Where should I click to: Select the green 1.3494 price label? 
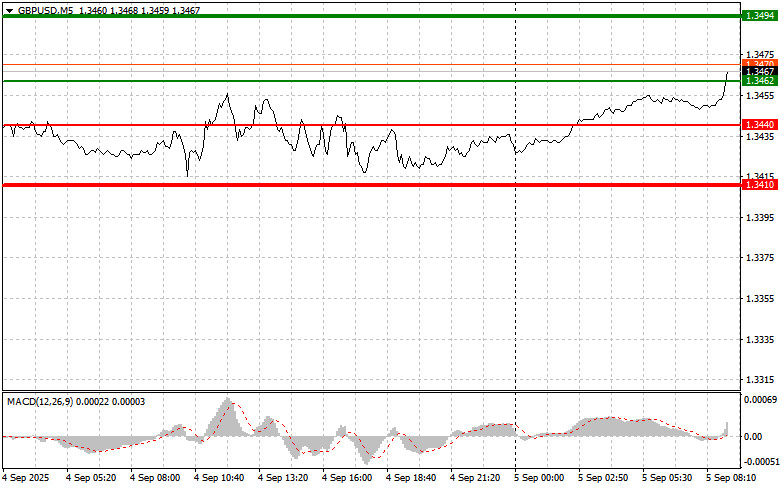point(759,17)
